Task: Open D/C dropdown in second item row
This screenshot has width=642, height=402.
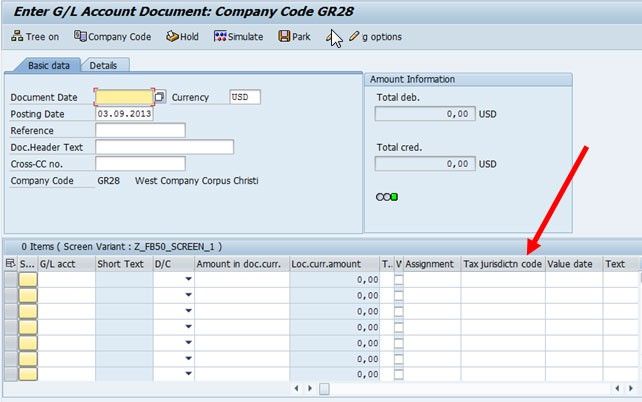Action: [x=188, y=295]
